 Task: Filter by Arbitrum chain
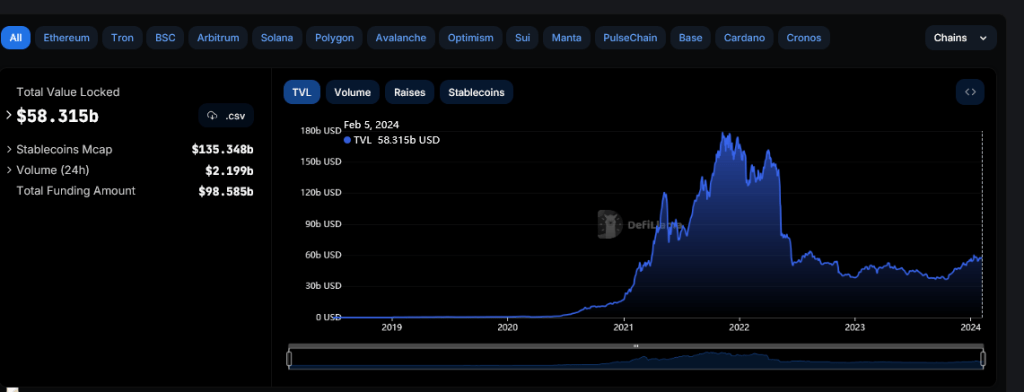pos(218,38)
